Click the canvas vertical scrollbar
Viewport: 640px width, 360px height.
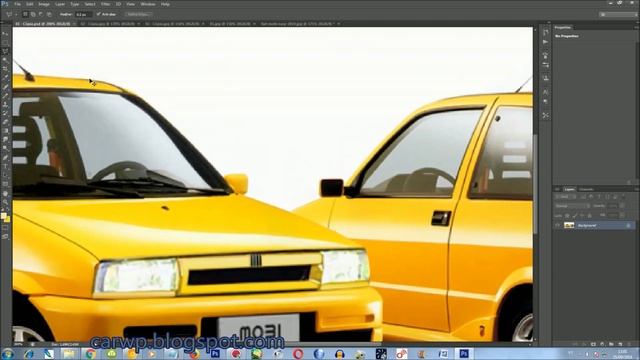coord(535,184)
